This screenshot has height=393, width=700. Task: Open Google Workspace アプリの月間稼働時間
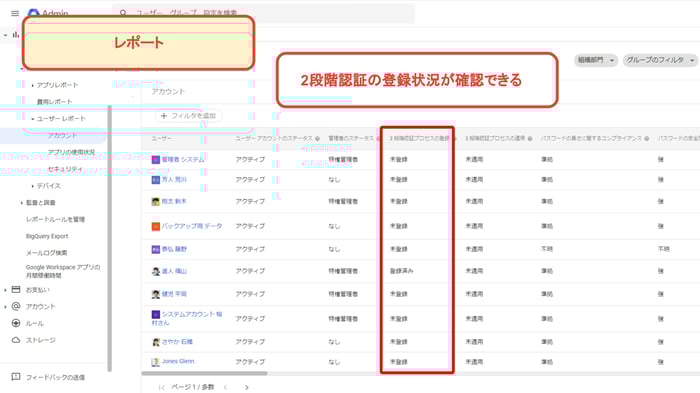tap(63, 271)
